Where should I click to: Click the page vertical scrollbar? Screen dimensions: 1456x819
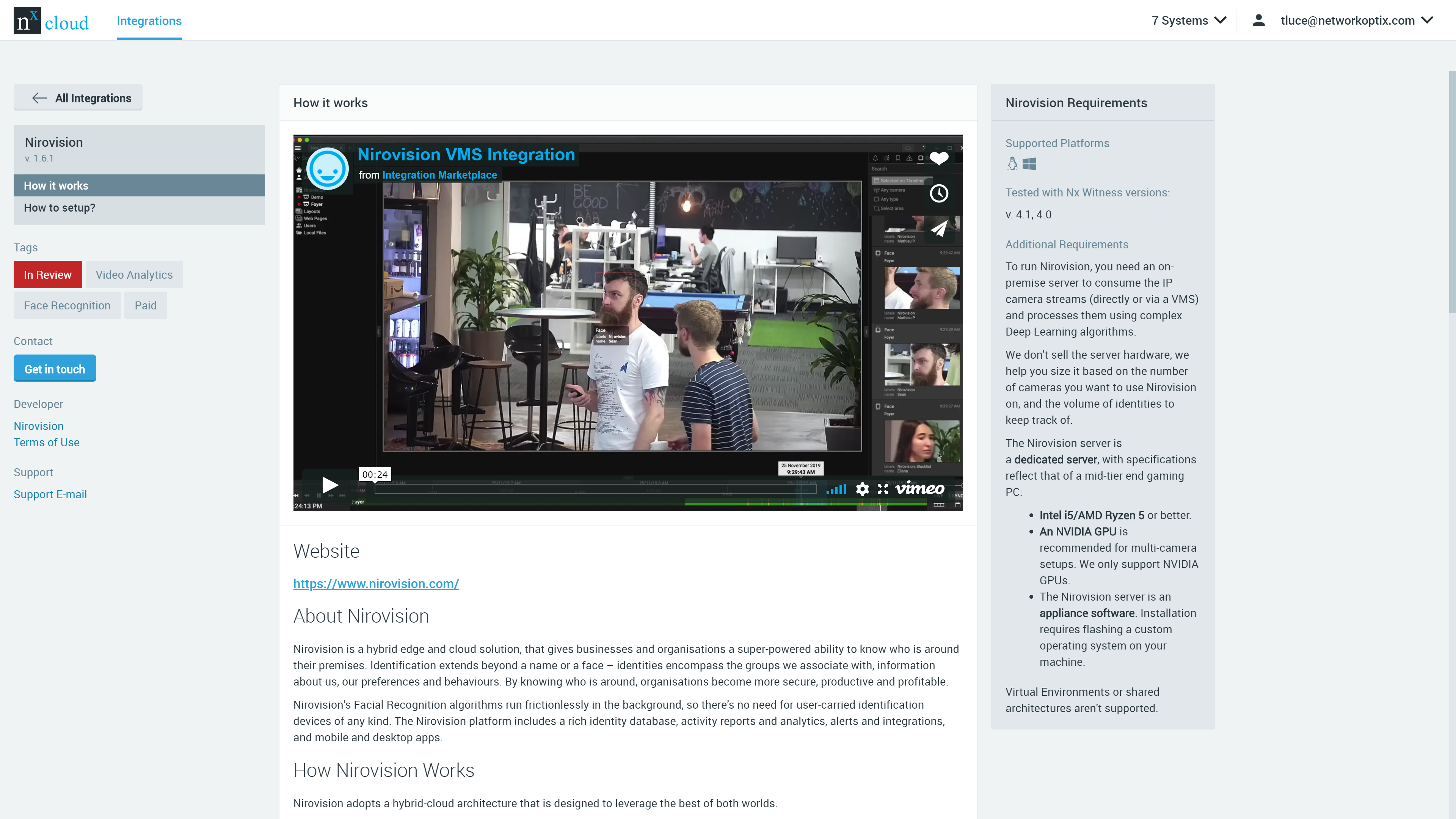[1452, 192]
